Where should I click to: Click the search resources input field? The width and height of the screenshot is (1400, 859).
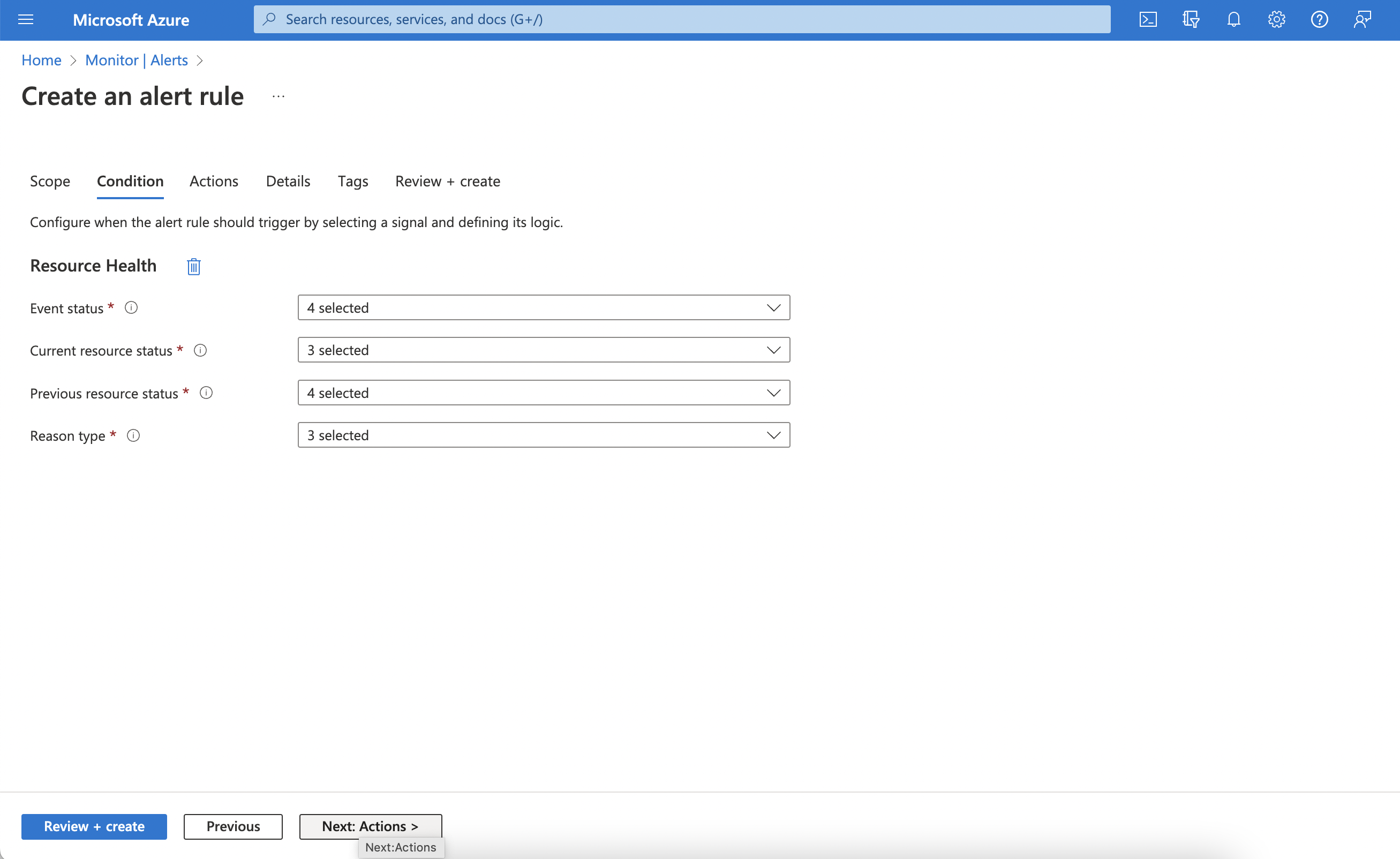pos(682,20)
